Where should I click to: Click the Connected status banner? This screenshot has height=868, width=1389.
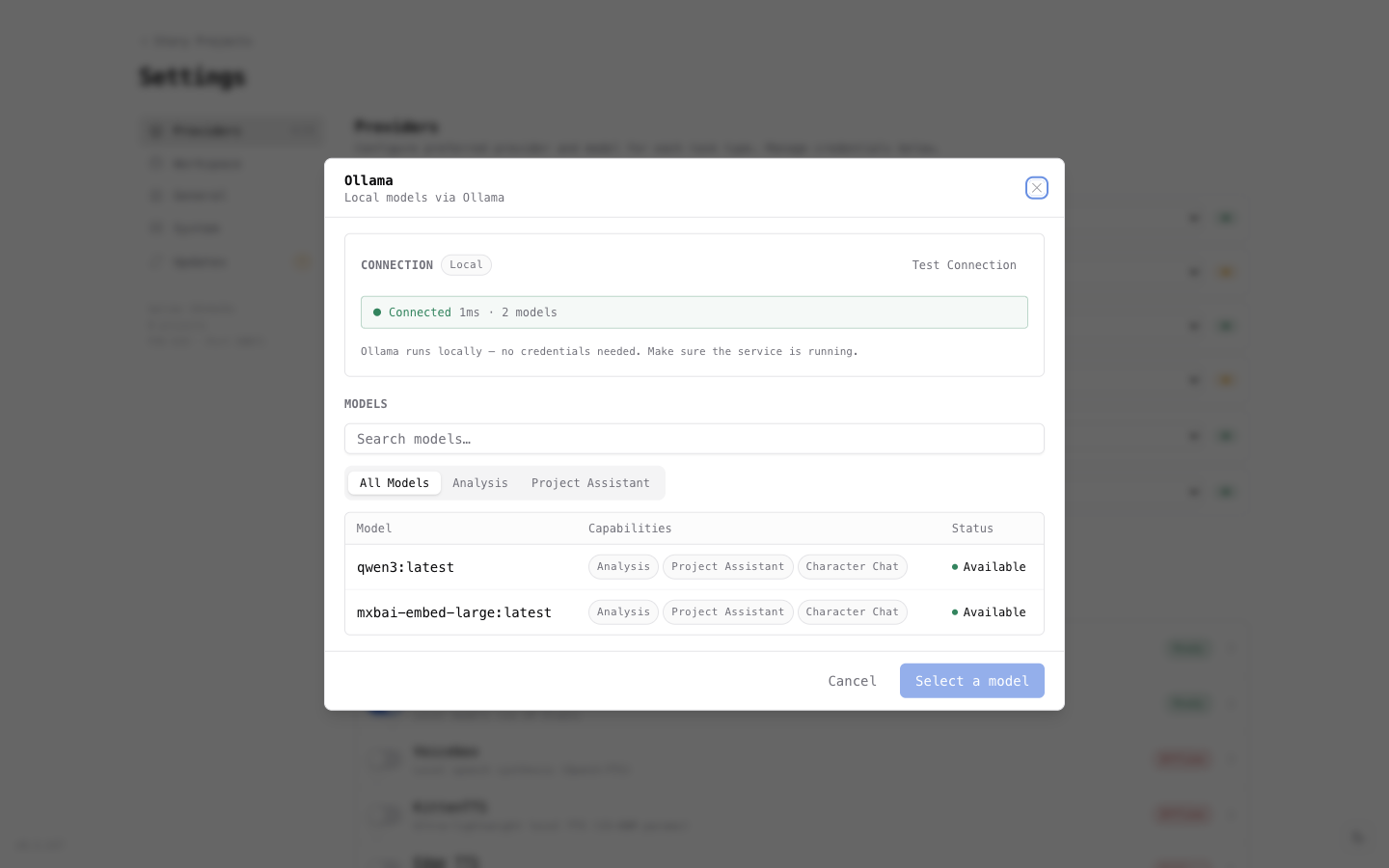[694, 312]
